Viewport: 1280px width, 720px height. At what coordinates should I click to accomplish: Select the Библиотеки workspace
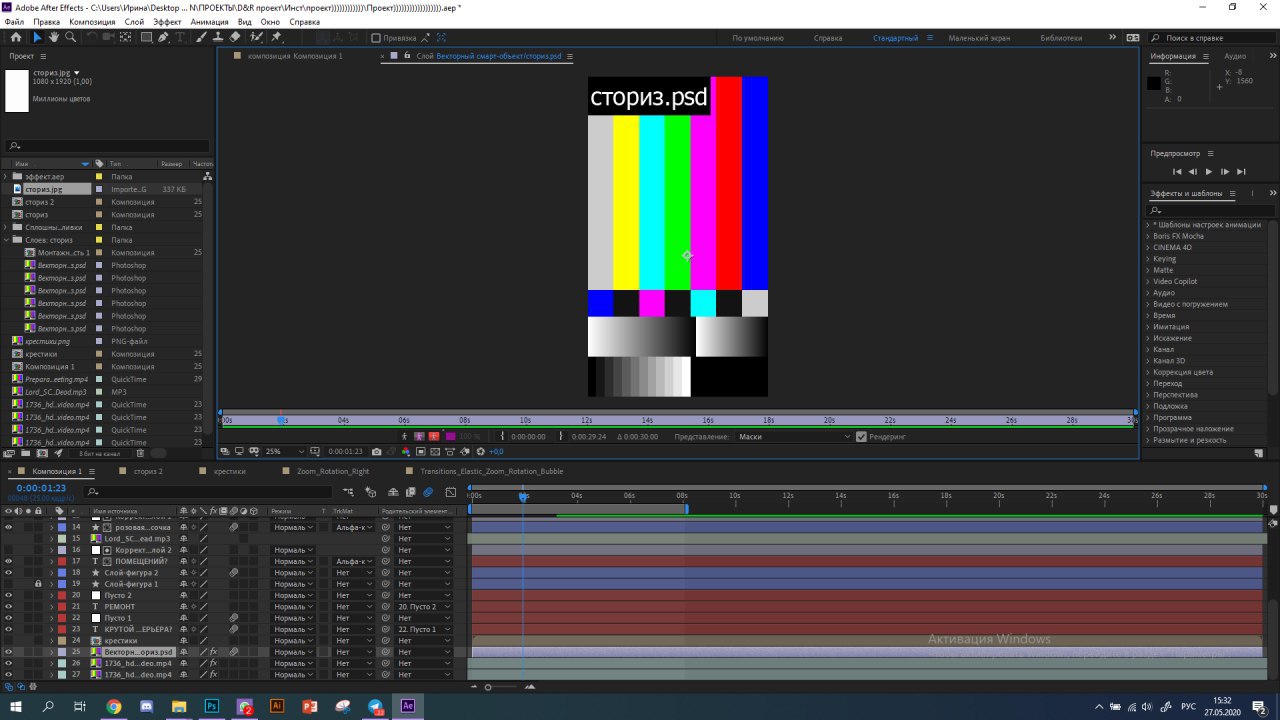(1061, 38)
